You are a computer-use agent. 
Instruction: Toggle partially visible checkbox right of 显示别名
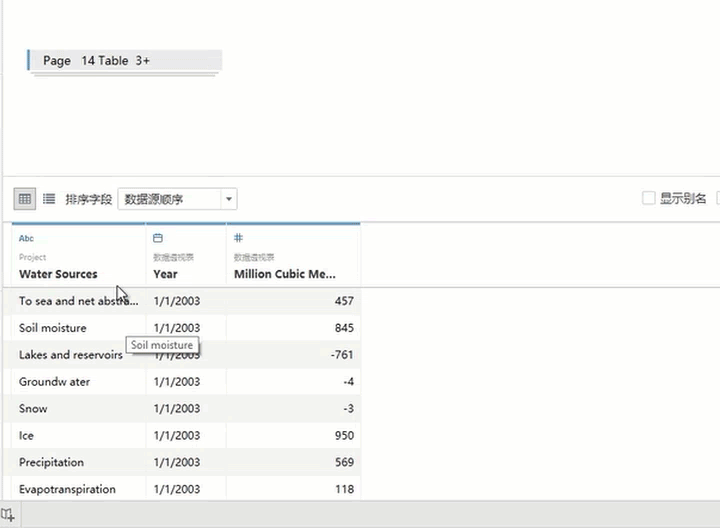tap(716, 199)
